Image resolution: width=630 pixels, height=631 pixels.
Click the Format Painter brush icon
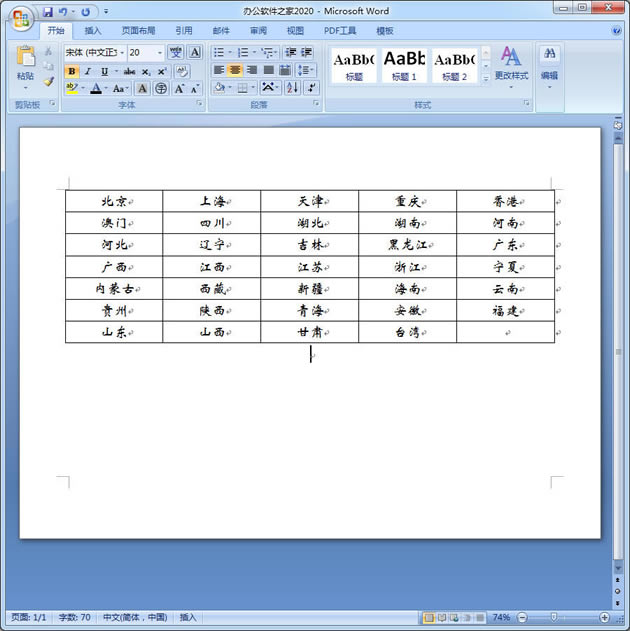(x=48, y=82)
